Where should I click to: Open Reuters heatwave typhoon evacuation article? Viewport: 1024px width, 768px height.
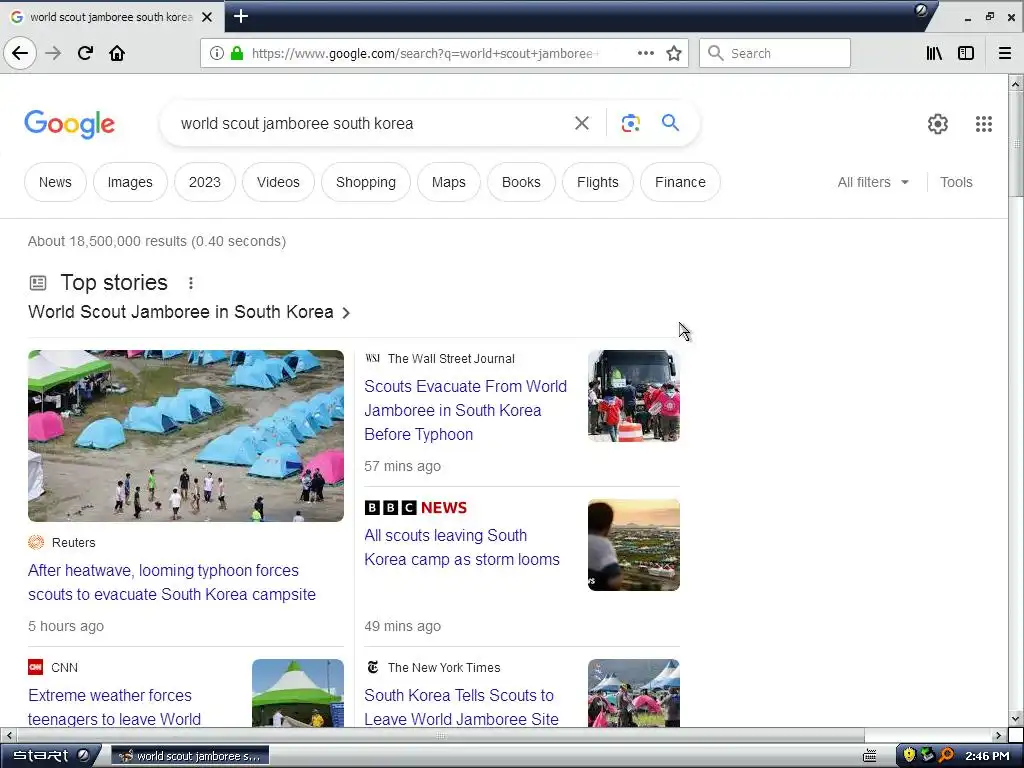point(172,582)
